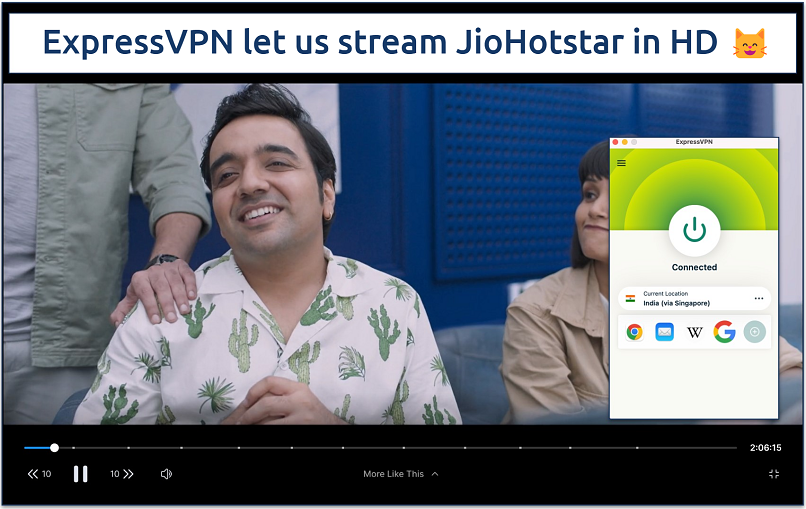Open the Google shortcut icon
The height and width of the screenshot is (509, 806).
click(724, 332)
